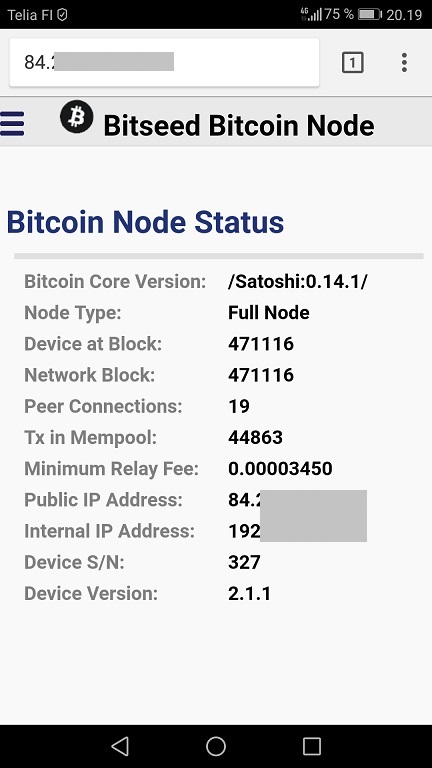This screenshot has height=768, width=432.
Task: Tap the Android home circle button
Action: point(216,746)
